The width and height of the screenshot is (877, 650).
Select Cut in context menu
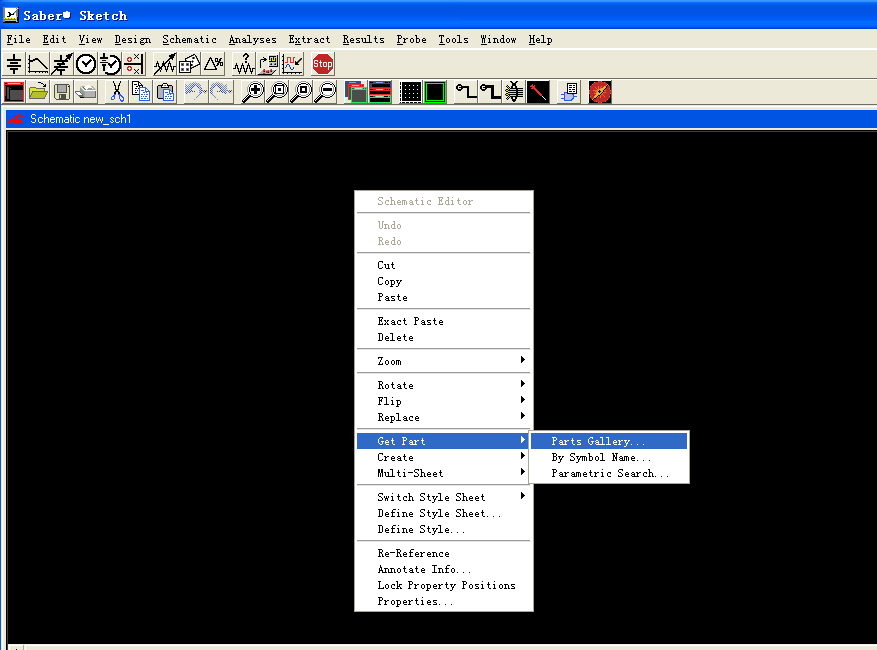coord(444,265)
